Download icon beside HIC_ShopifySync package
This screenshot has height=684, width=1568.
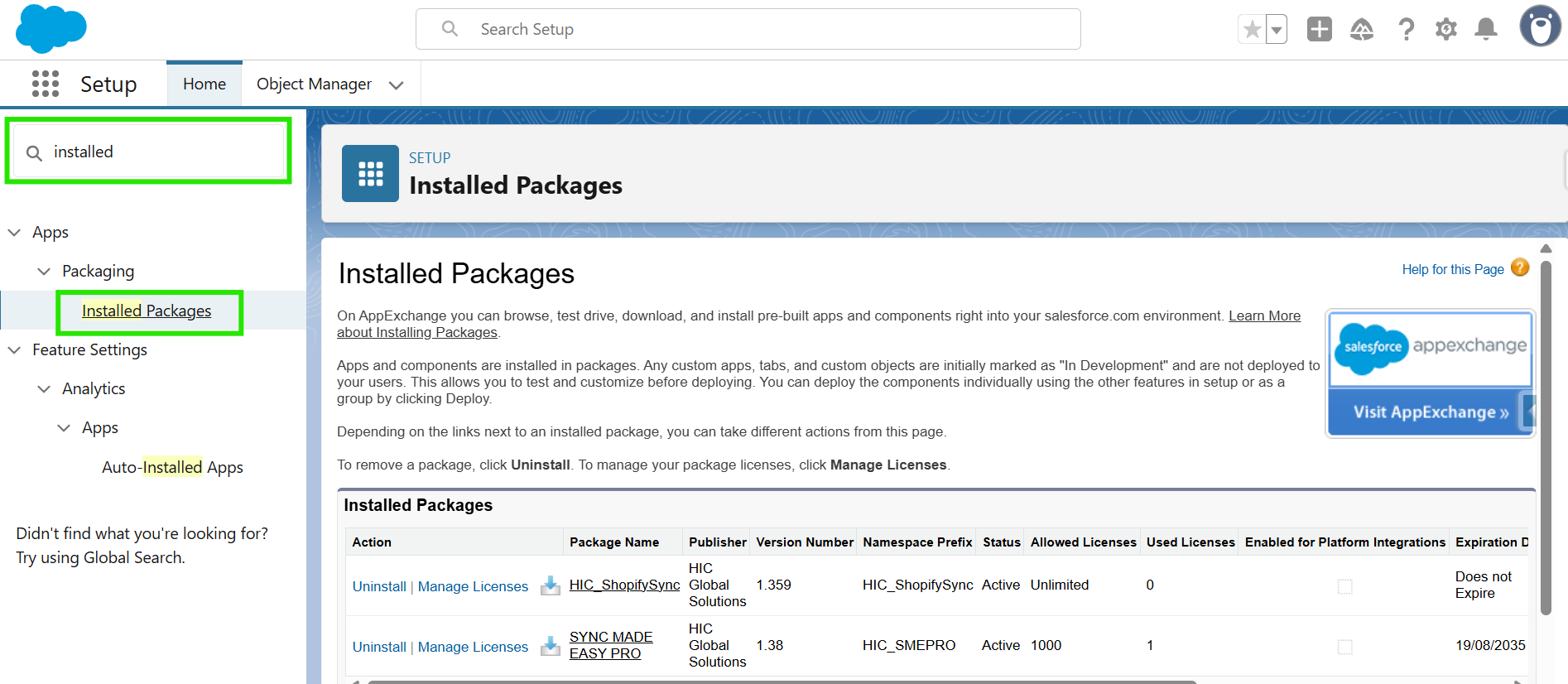click(x=551, y=585)
